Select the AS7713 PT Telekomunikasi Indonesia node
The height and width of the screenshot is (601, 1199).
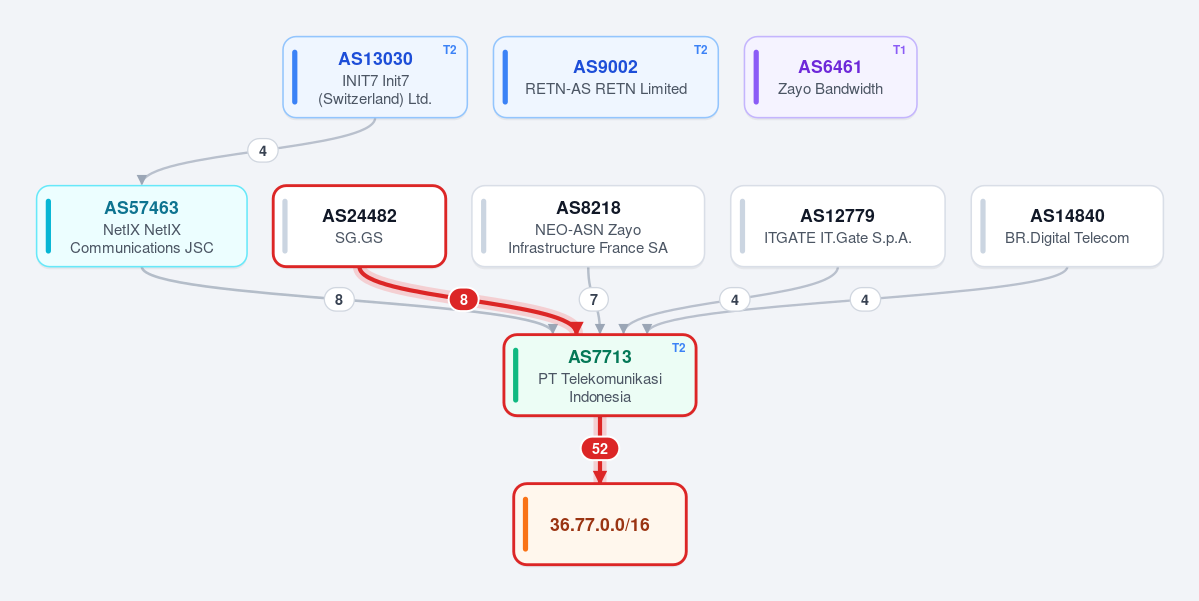click(x=600, y=375)
